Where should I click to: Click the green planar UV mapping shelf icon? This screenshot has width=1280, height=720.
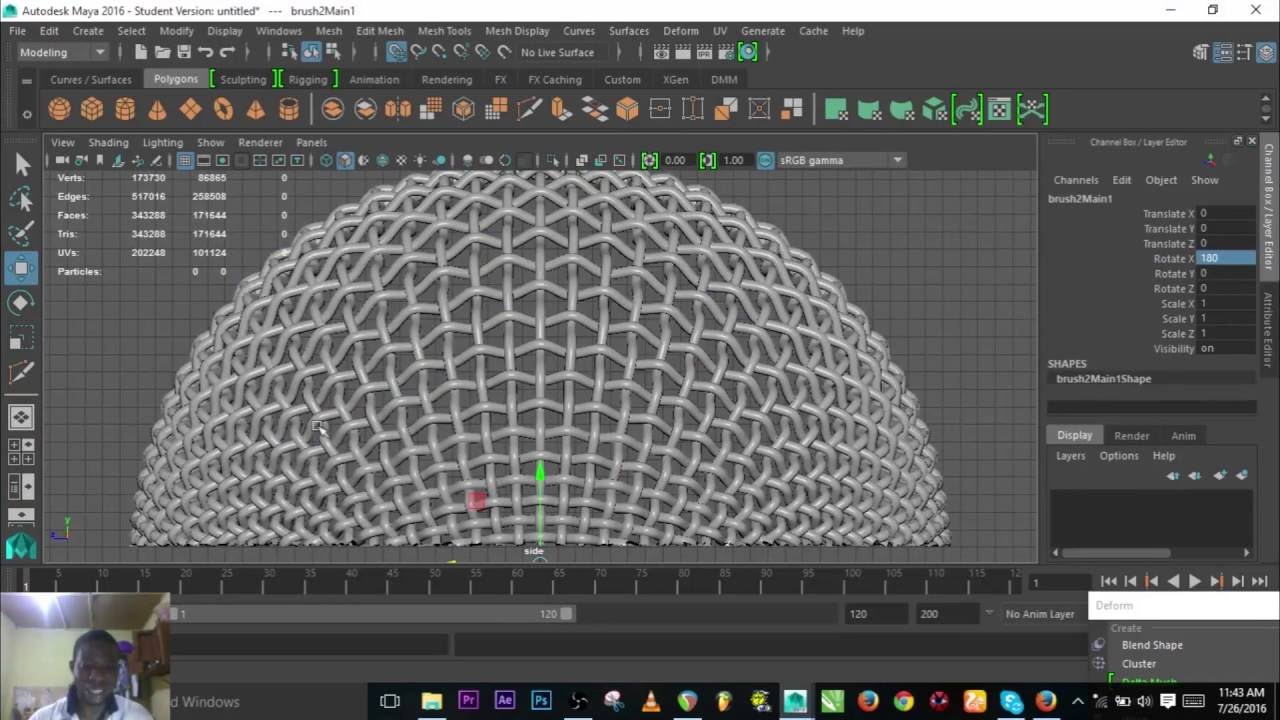click(x=836, y=109)
